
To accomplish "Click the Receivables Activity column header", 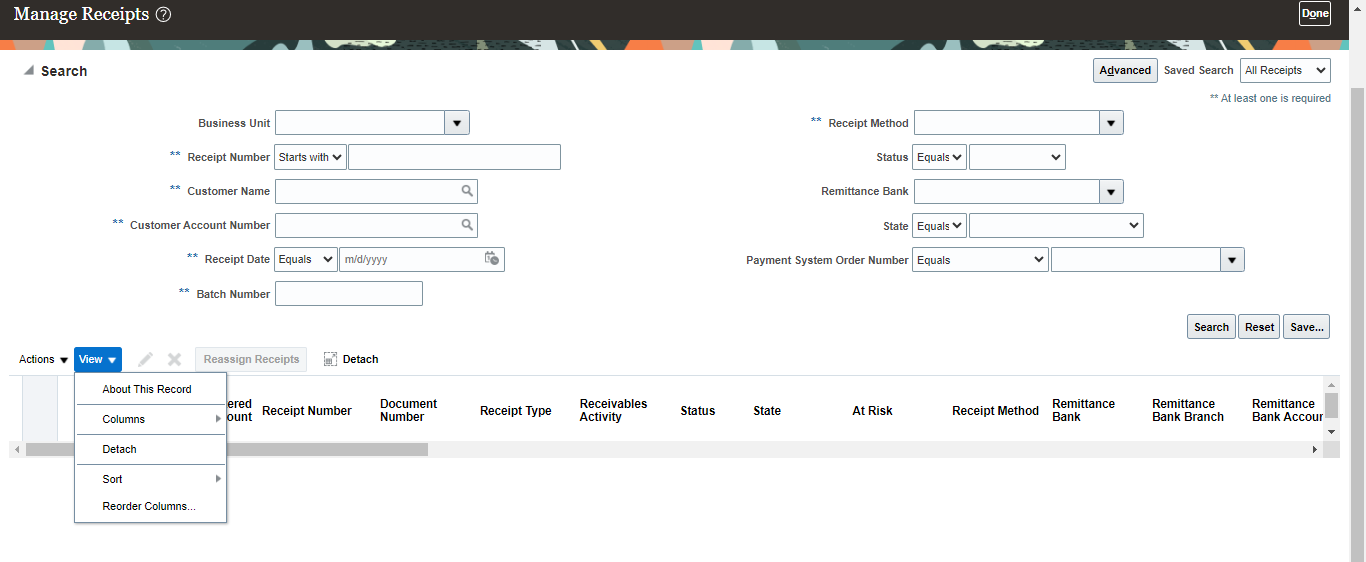I will click(613, 411).
